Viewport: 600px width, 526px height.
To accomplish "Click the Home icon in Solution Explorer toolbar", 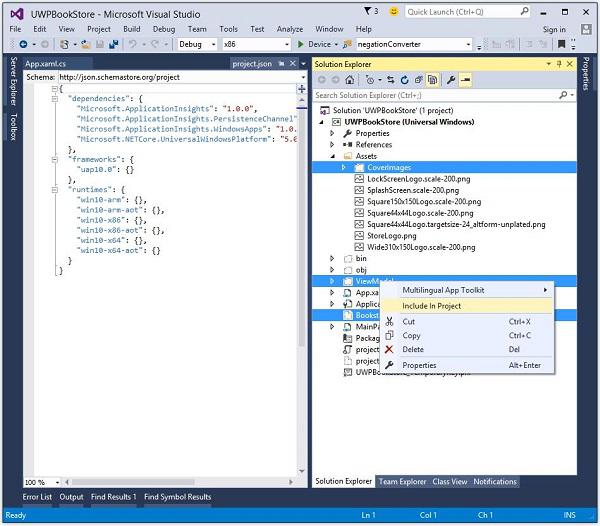I will 352,79.
